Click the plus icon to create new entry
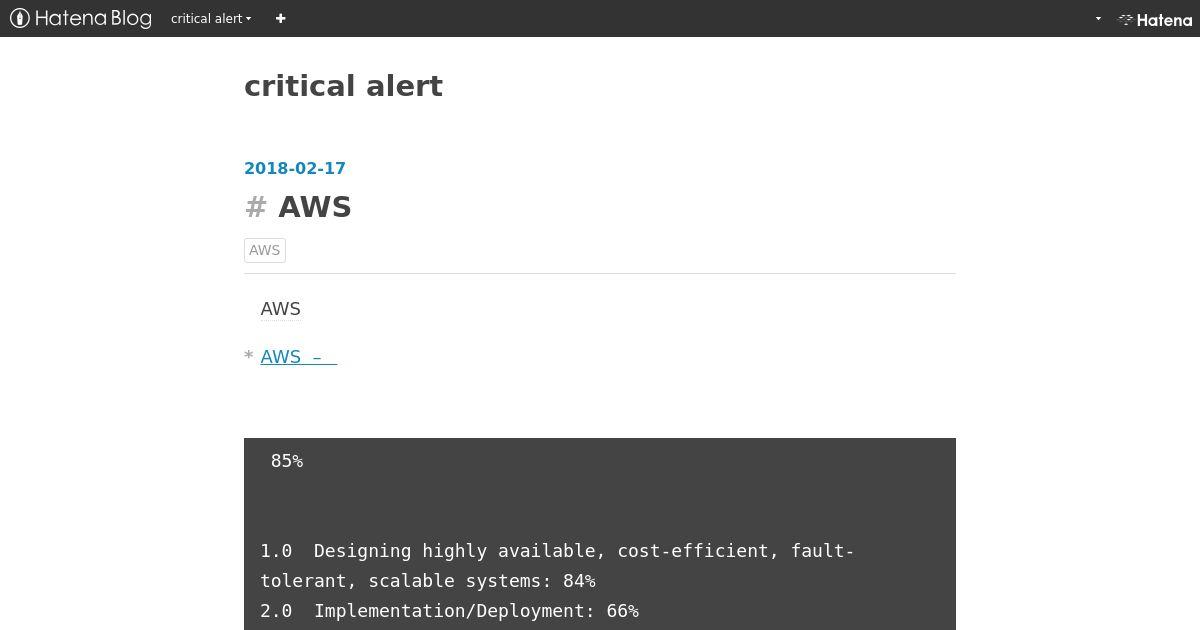 281,18
